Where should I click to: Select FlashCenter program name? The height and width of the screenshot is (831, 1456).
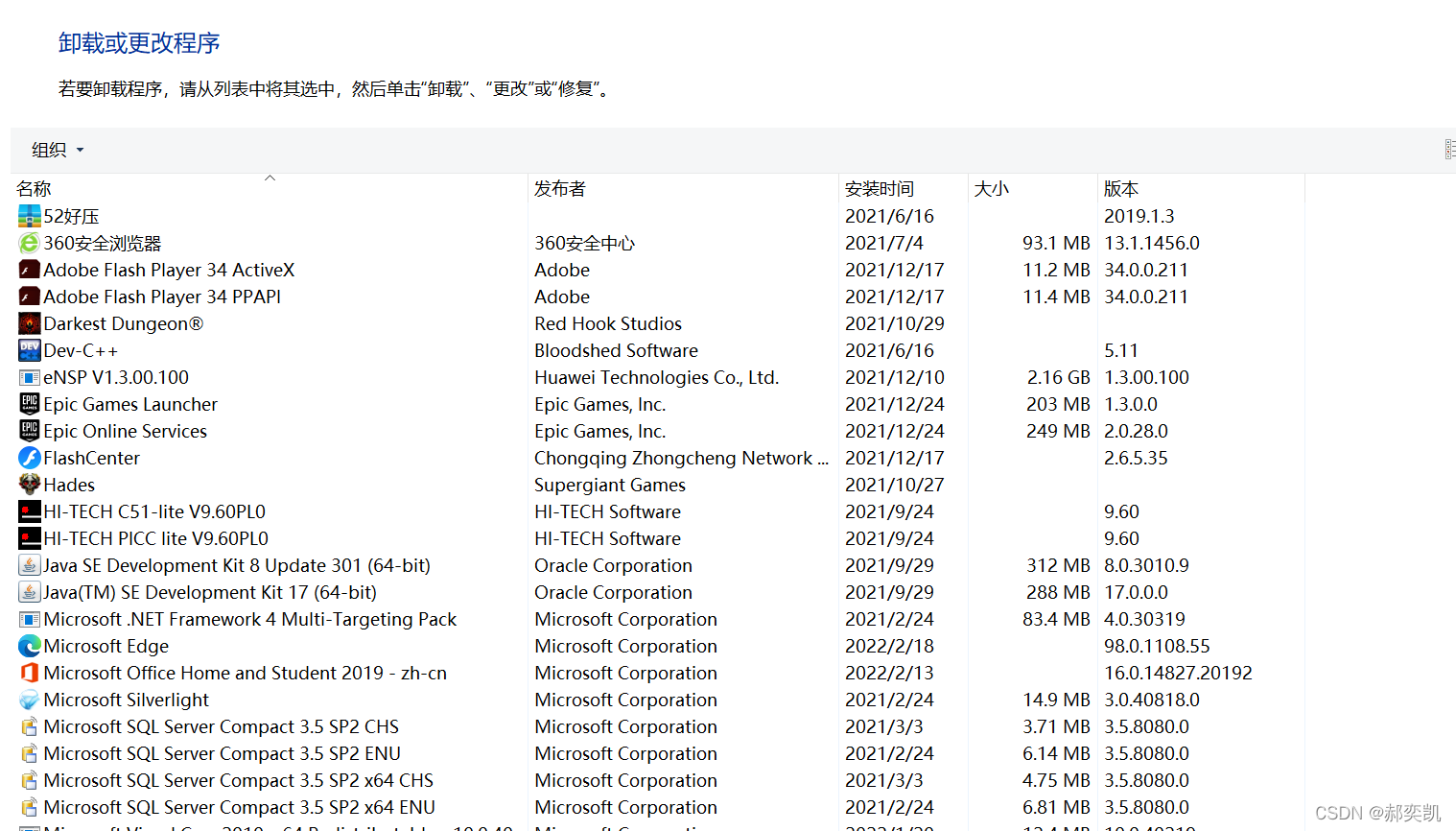tap(92, 458)
